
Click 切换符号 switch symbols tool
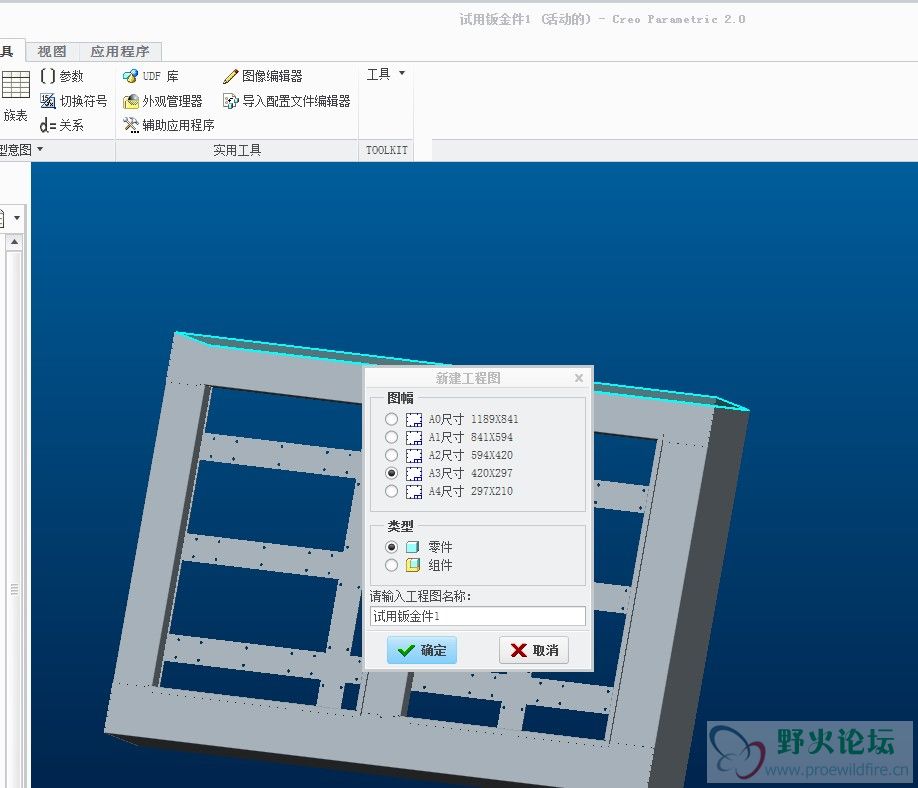pos(74,101)
